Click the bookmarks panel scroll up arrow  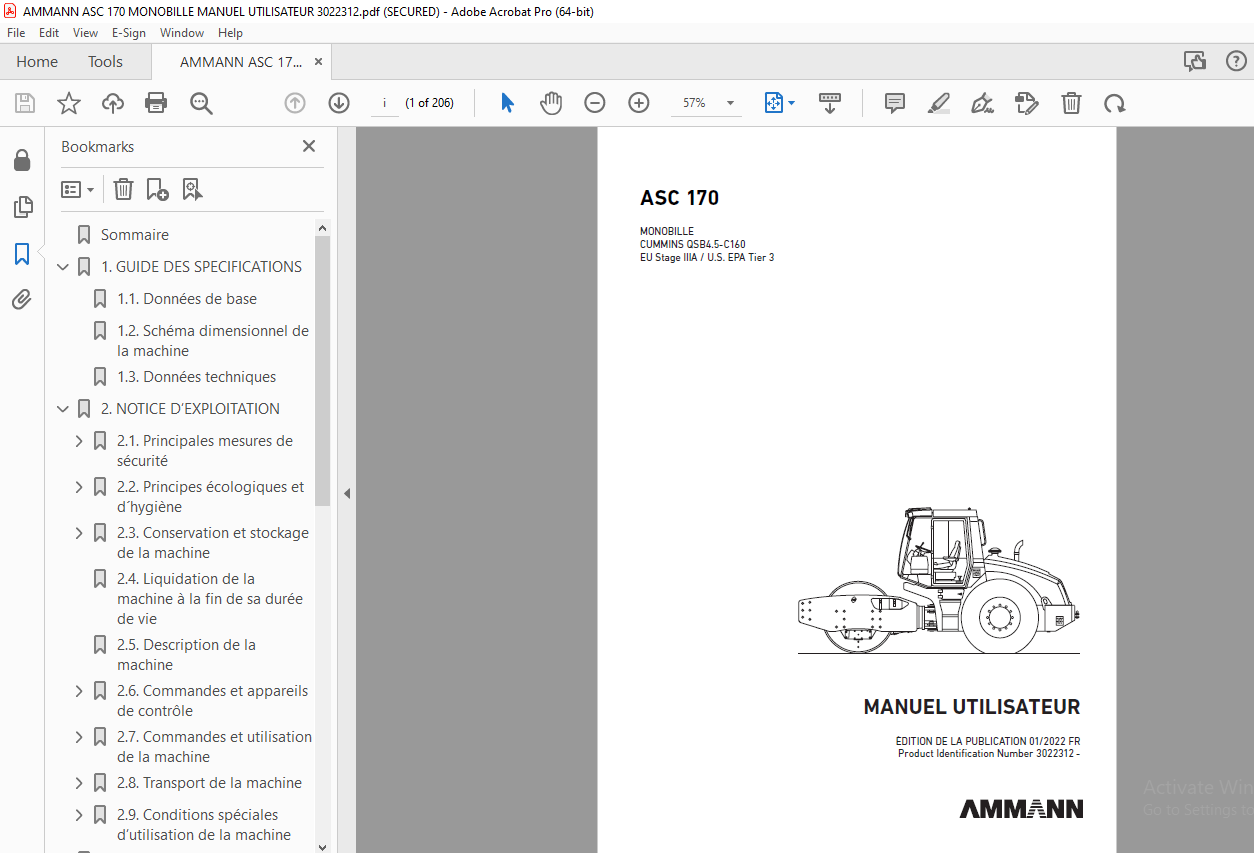(x=322, y=228)
